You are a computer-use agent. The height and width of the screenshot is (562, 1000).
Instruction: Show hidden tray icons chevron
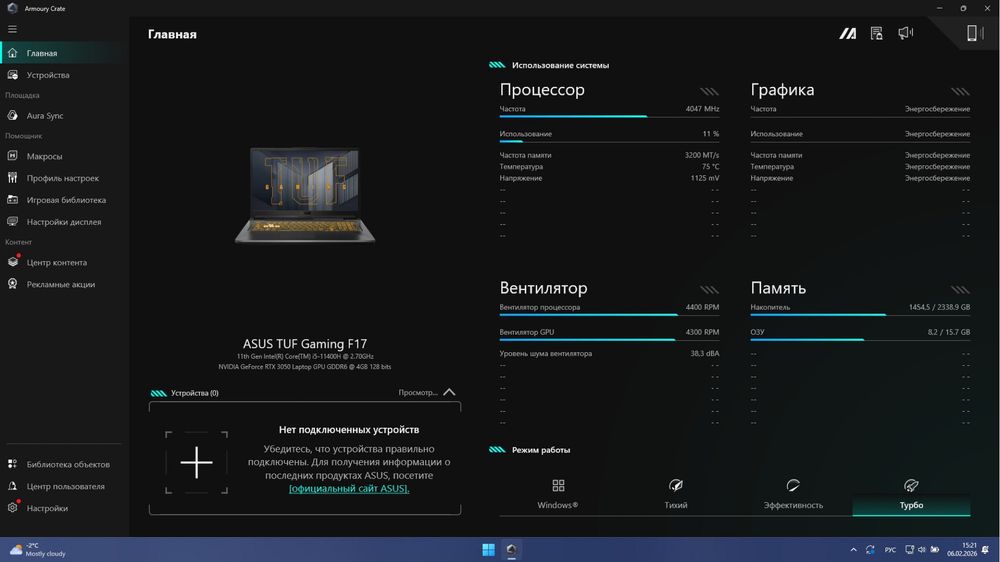(853, 549)
